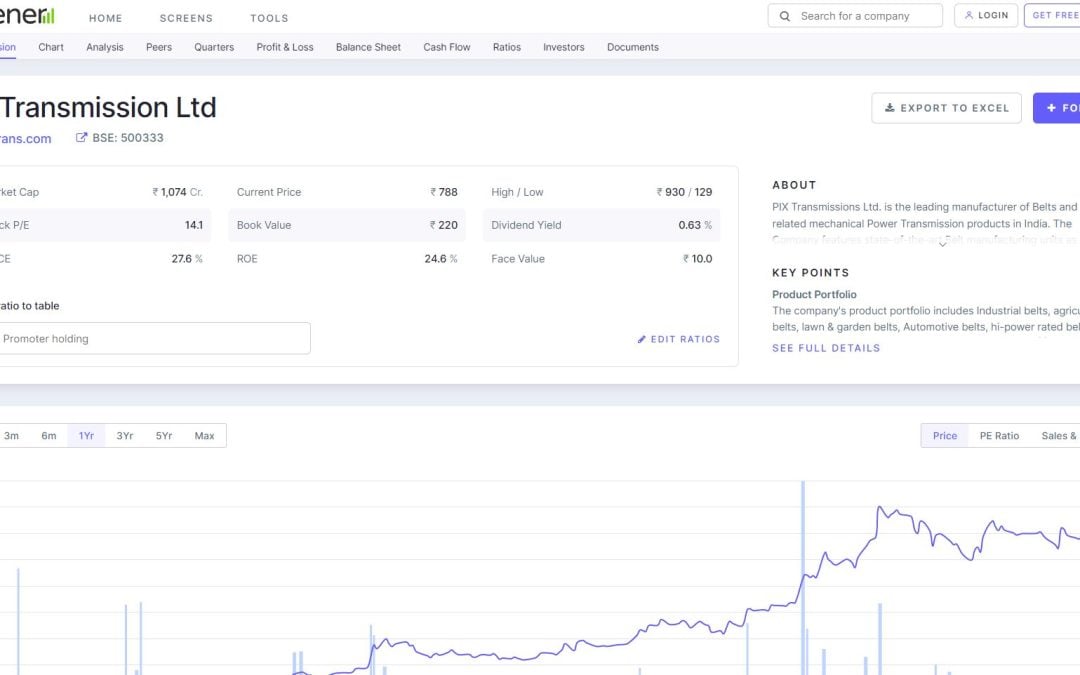This screenshot has width=1080, height=675.
Task: Click the ROE value 24.6 %
Action: tap(441, 259)
